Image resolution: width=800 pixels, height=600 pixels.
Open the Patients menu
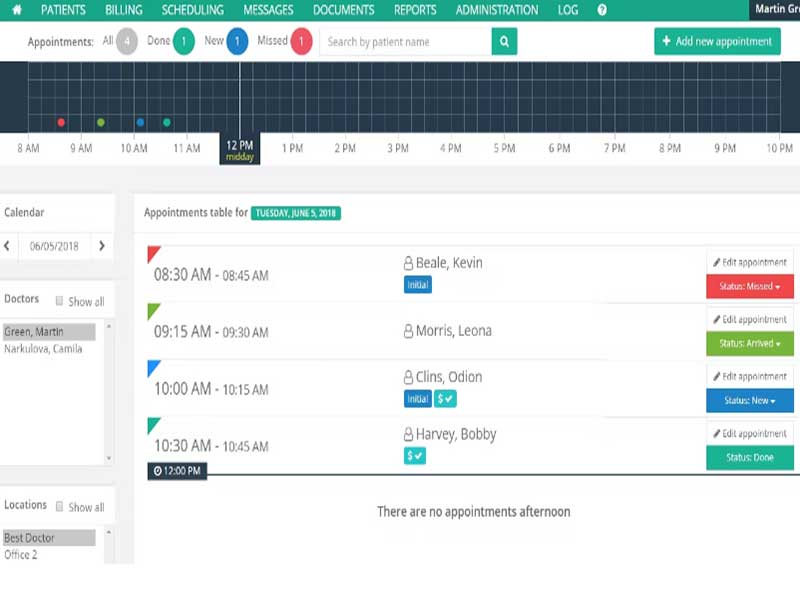click(63, 10)
